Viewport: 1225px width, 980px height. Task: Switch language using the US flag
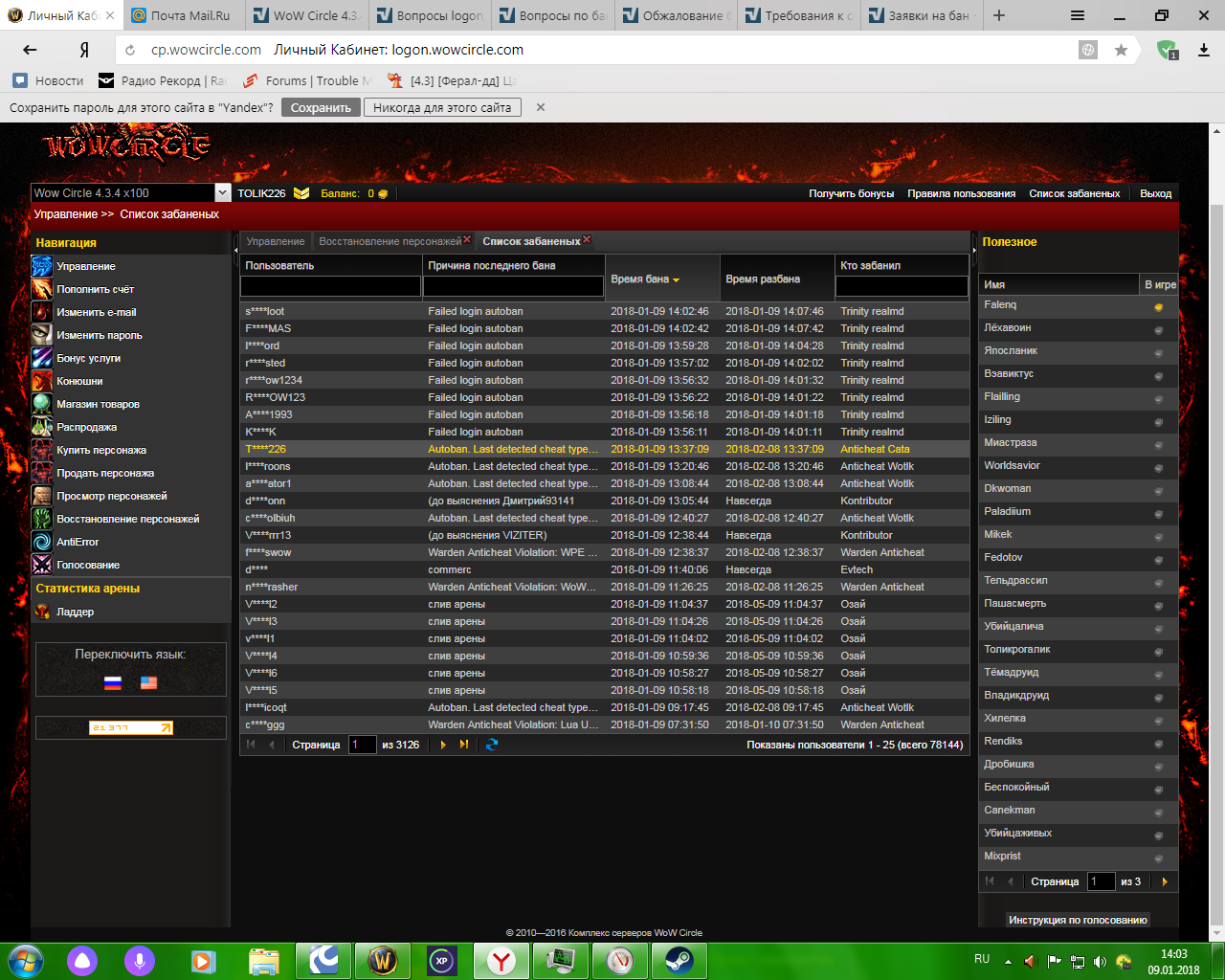(x=148, y=682)
